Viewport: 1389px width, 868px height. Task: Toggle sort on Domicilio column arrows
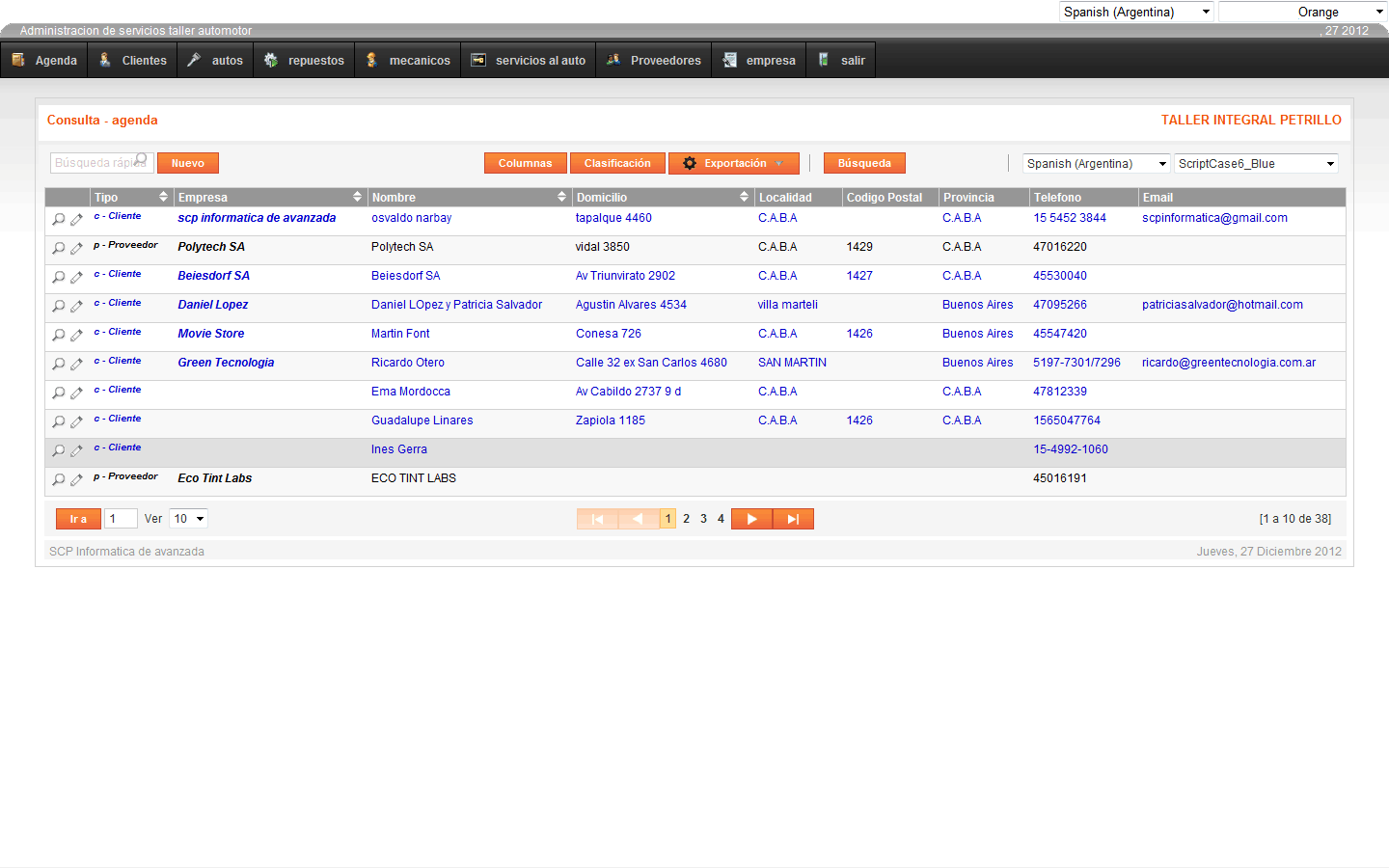pyautogui.click(x=744, y=197)
